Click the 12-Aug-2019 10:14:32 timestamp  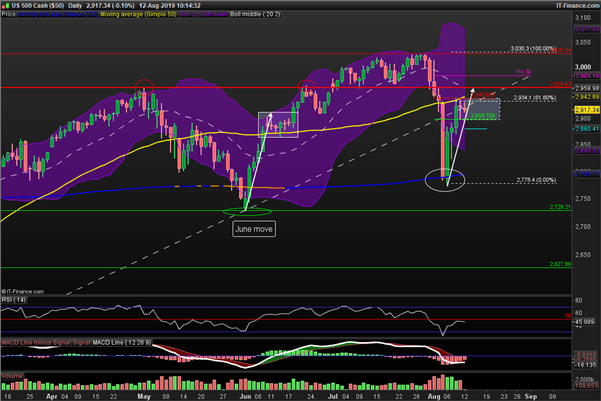pos(170,6)
